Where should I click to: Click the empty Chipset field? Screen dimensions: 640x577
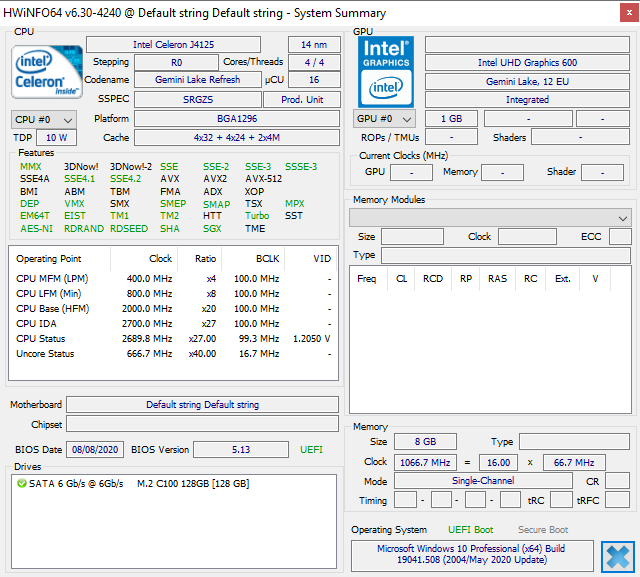click(202, 424)
